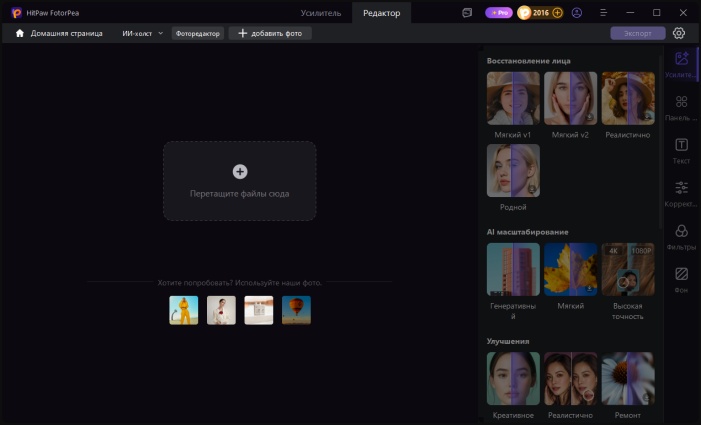Go to Домашняя страница
The height and width of the screenshot is (425, 701).
[x=66, y=34]
